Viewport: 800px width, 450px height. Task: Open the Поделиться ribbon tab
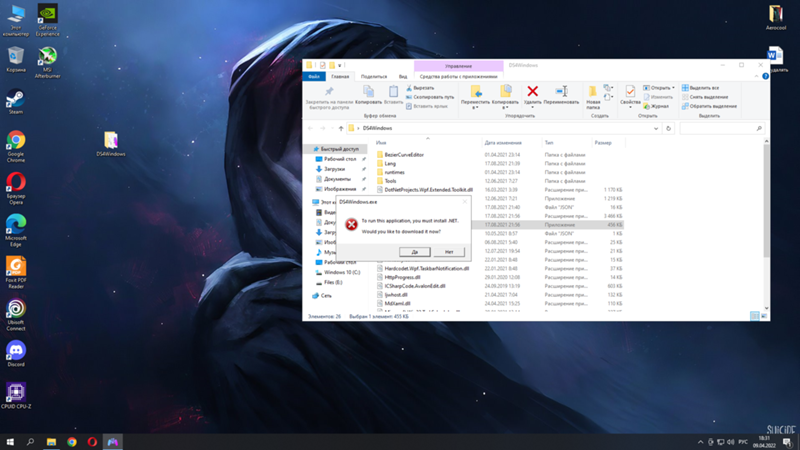pyautogui.click(x=374, y=77)
